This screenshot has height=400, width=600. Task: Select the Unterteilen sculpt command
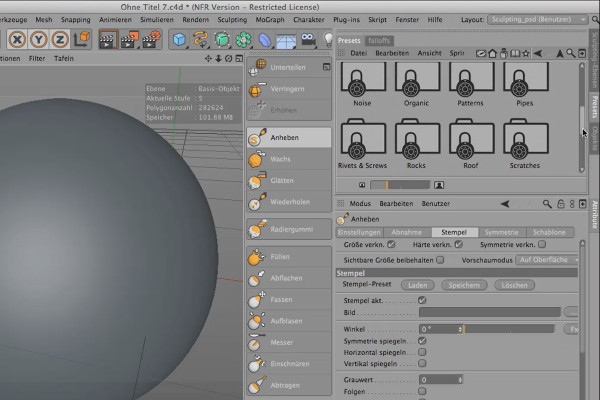[x=289, y=67]
